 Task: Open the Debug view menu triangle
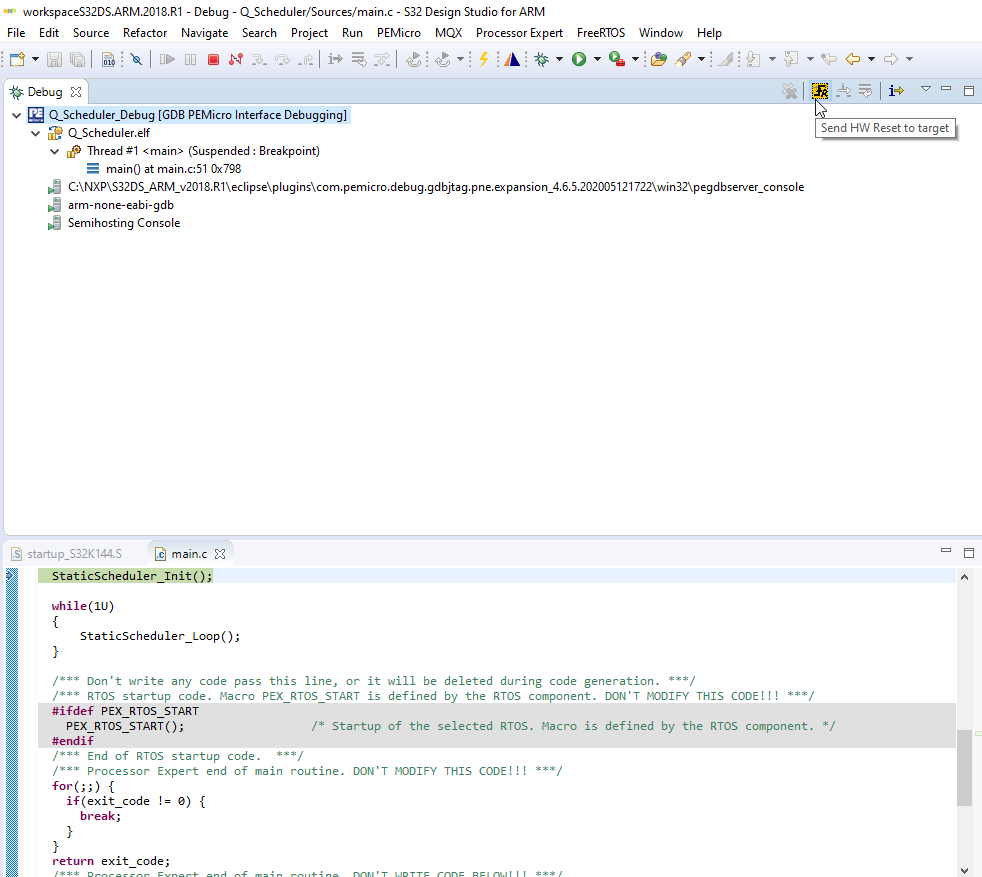click(926, 90)
